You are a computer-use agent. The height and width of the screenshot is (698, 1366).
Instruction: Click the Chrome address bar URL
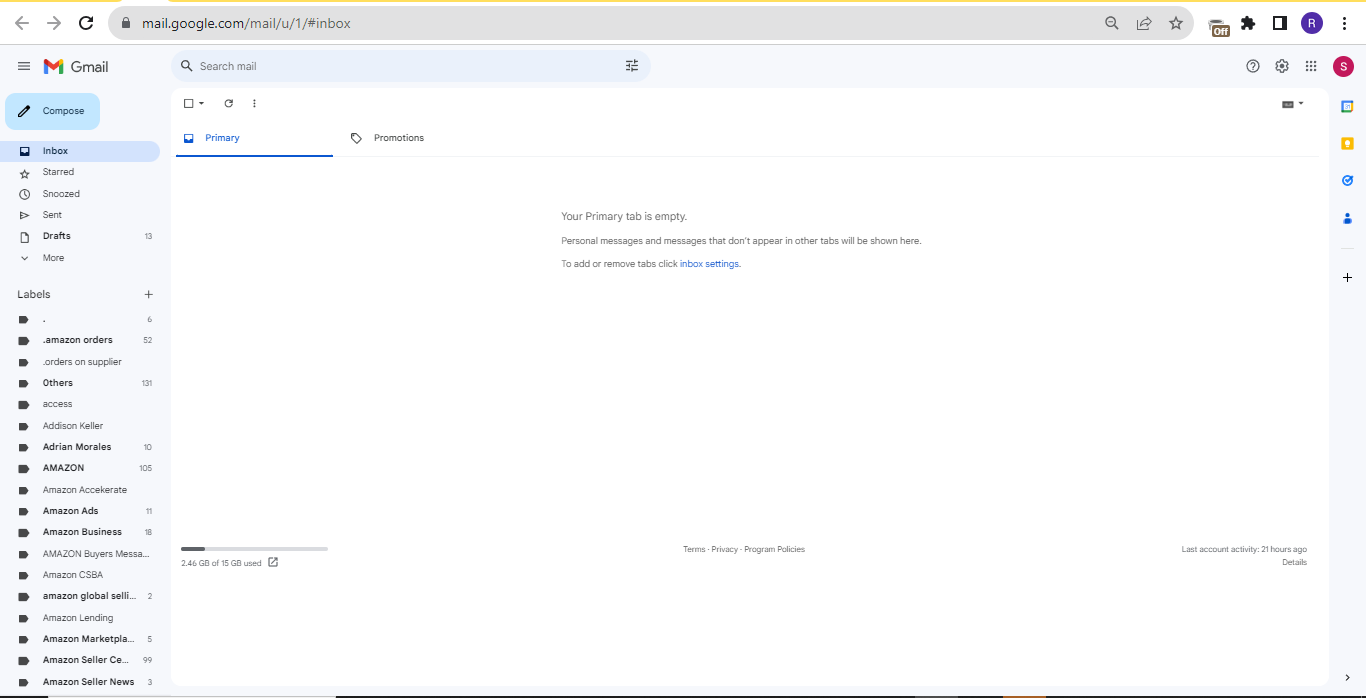coord(247,23)
